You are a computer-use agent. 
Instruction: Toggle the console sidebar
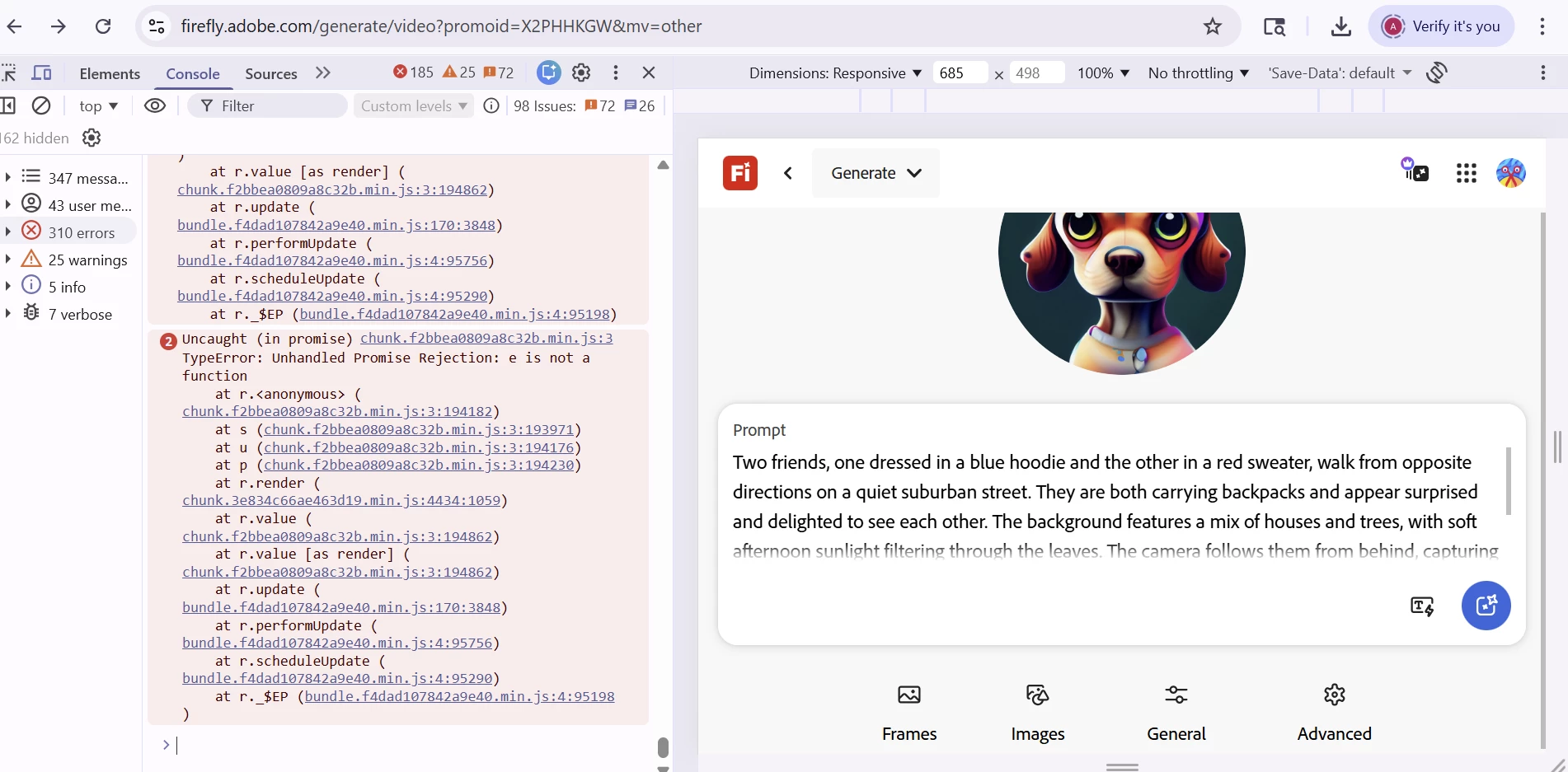pos(8,105)
